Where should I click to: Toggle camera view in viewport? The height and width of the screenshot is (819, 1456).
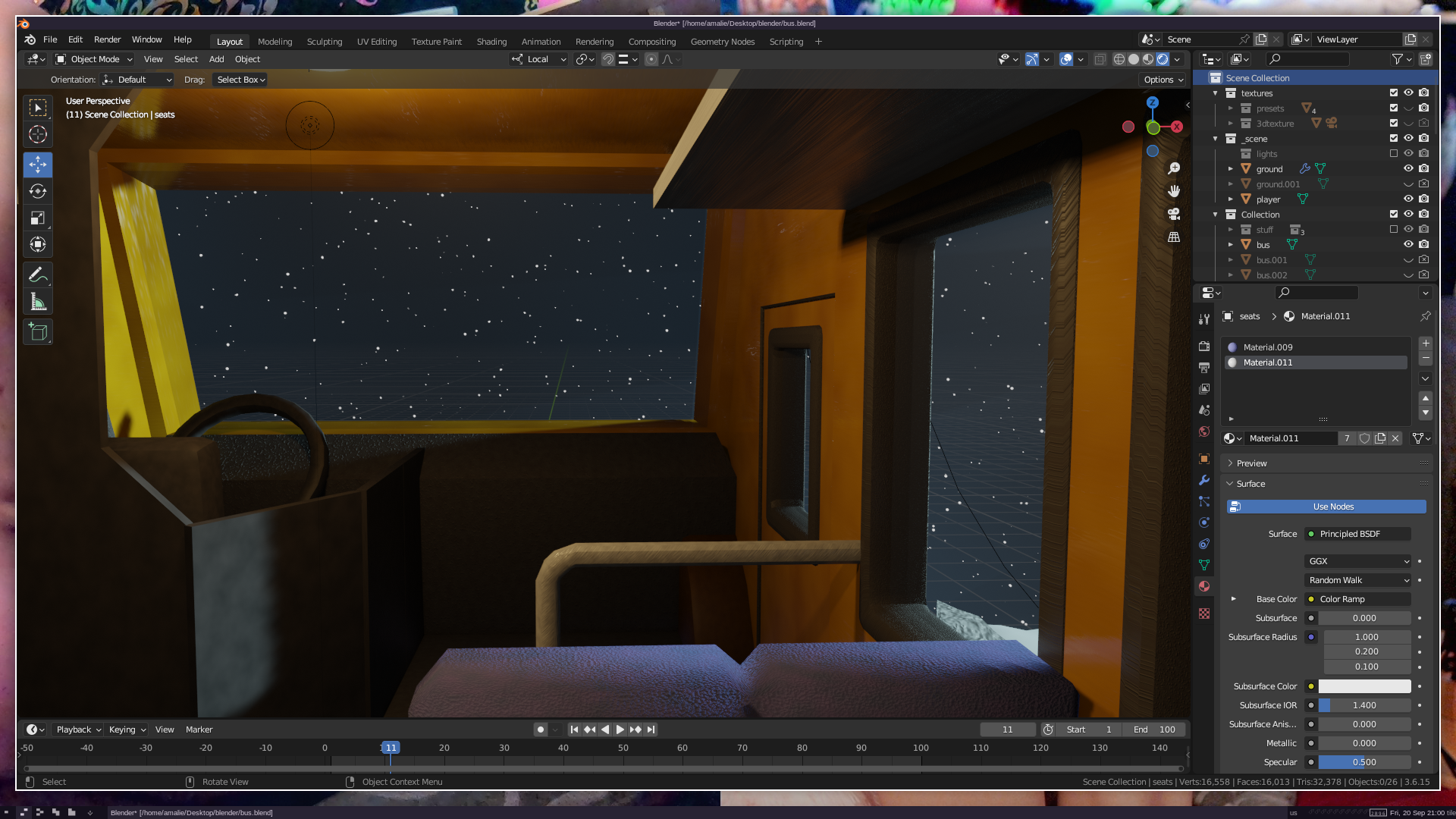(x=1174, y=214)
